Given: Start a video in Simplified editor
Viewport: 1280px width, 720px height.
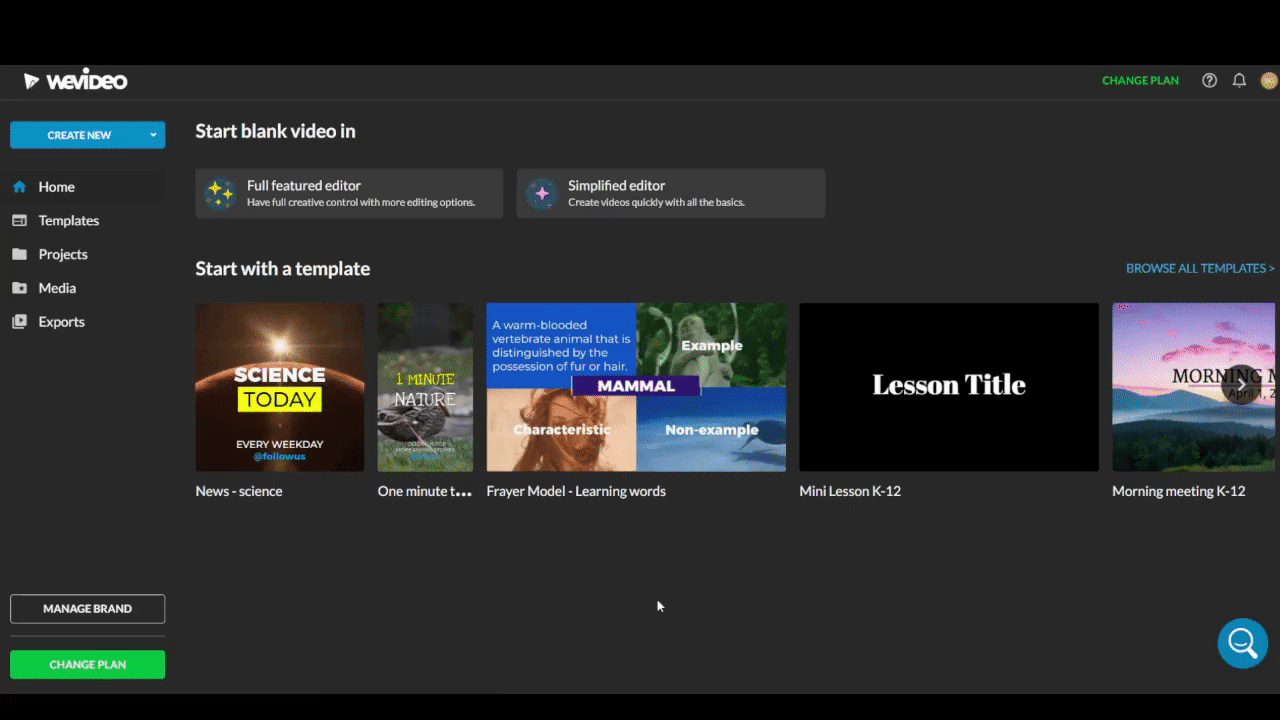Looking at the screenshot, I should [671, 193].
